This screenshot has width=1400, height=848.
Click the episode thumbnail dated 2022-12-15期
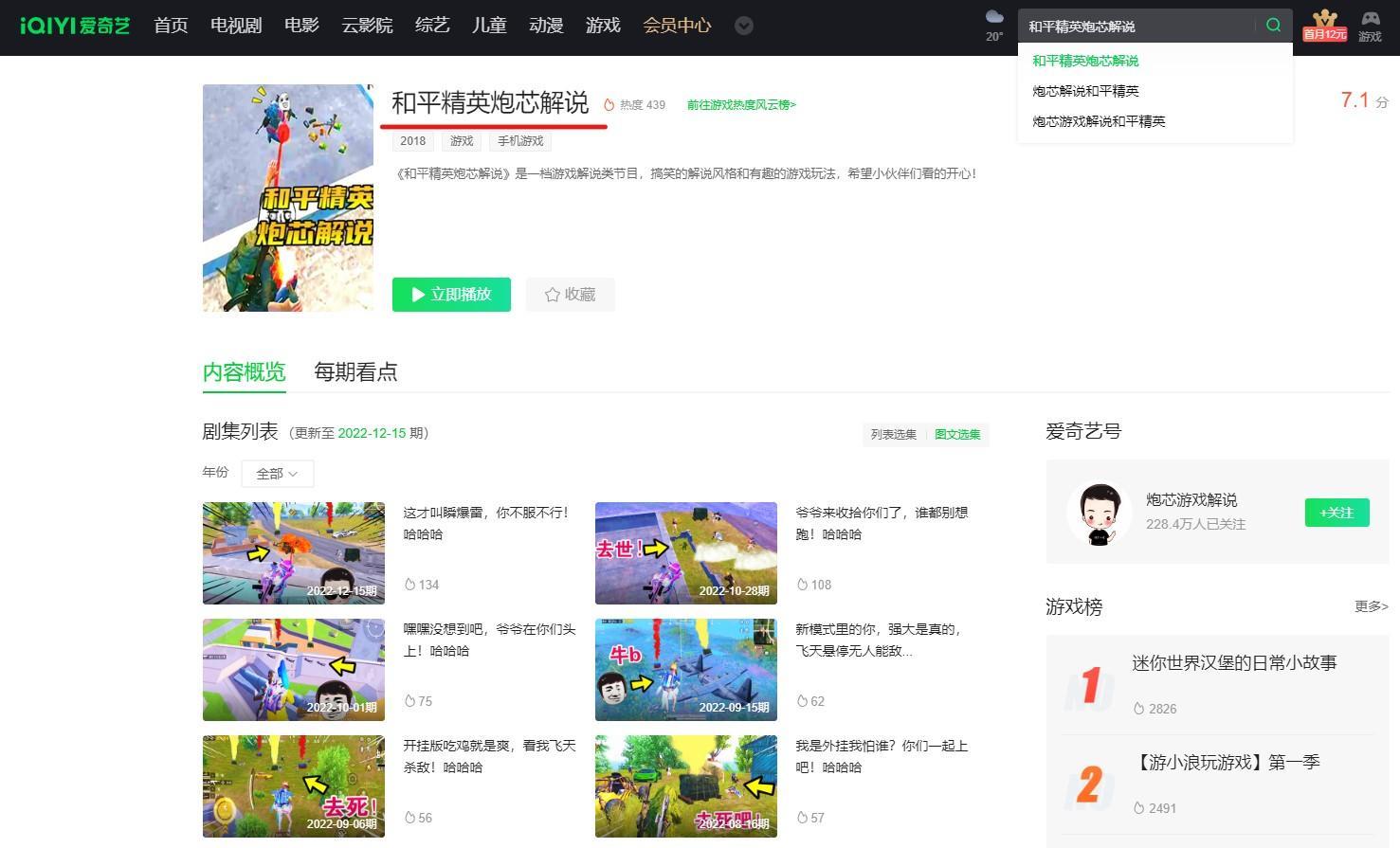[x=294, y=552]
